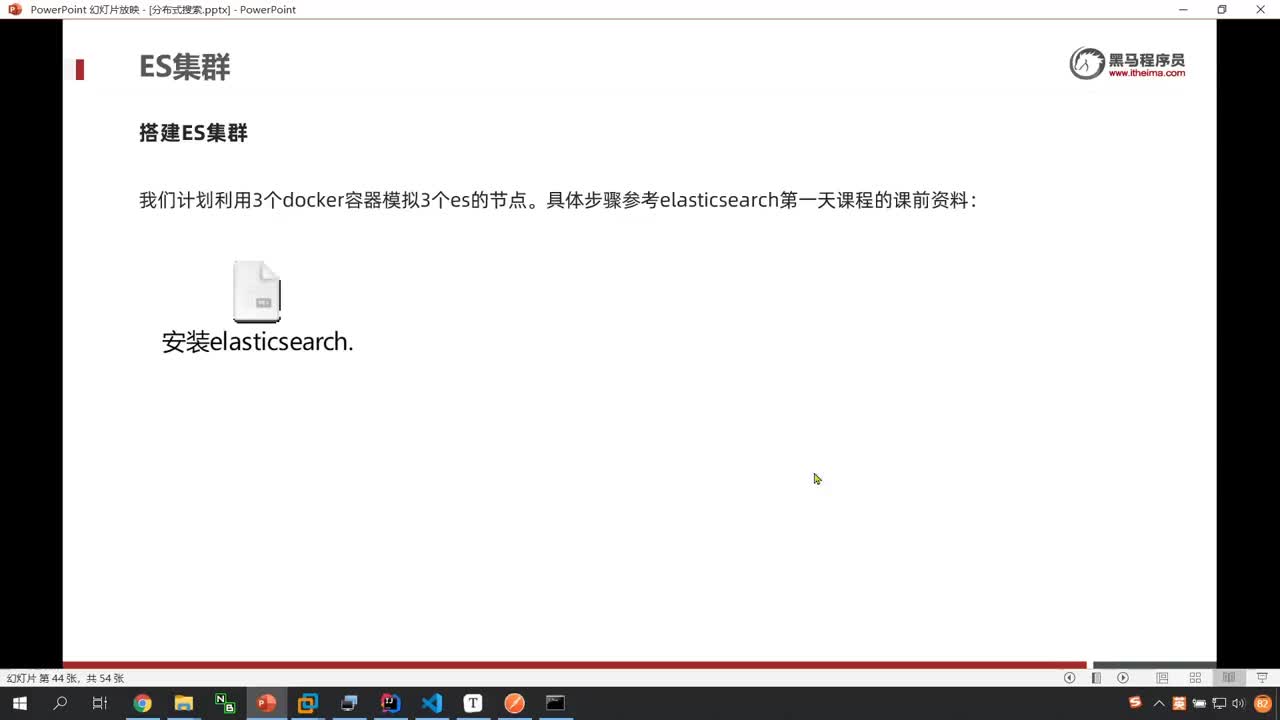Open the terminal window from taskbar
The width and height of the screenshot is (1280, 720).
[x=555, y=703]
